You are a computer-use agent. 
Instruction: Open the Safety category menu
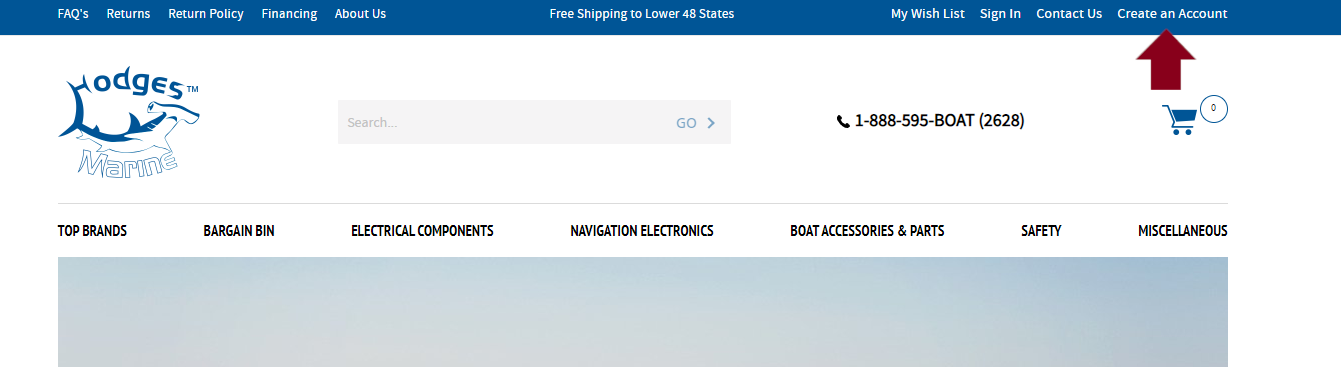click(1041, 231)
